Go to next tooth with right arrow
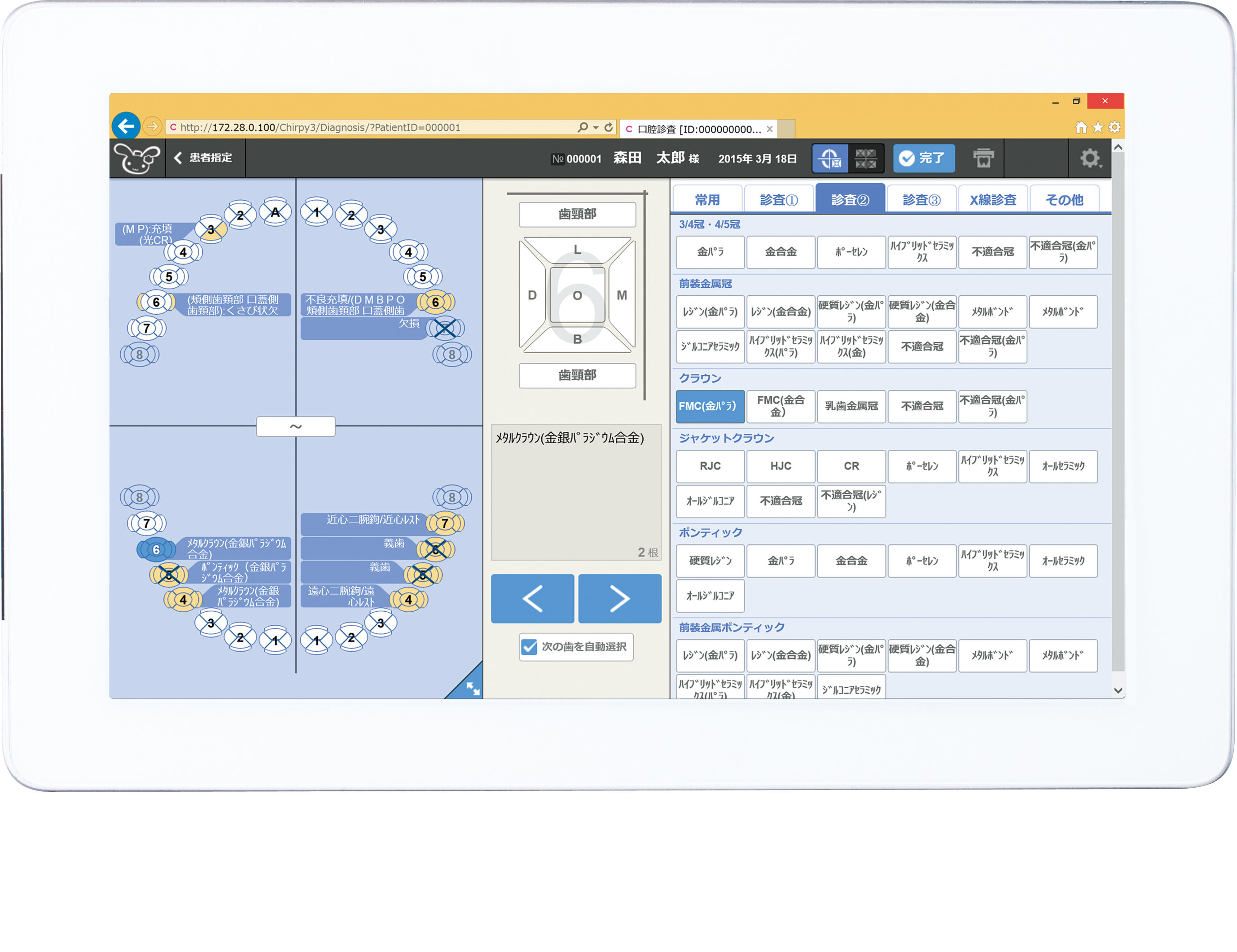 [x=619, y=599]
